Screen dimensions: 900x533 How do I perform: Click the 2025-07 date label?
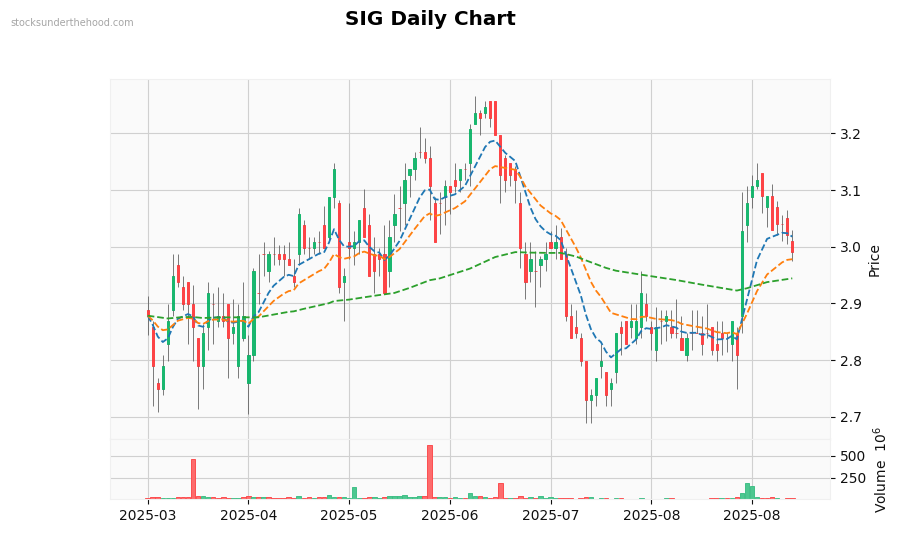point(551,515)
